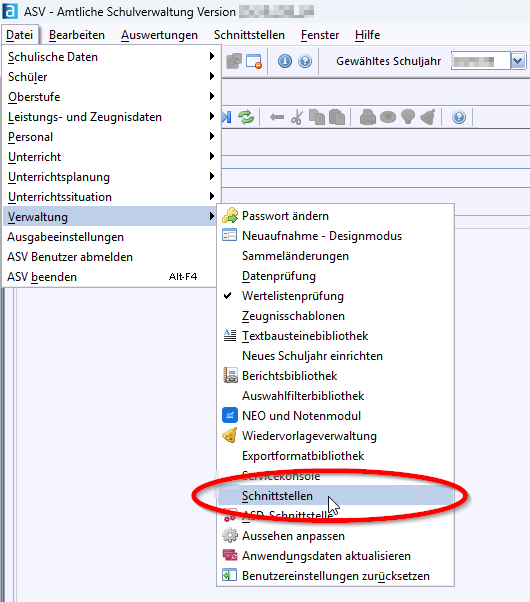Screen dimensions: 530x602
Task: Click the blue info icon in toolbar
Action: (285, 61)
